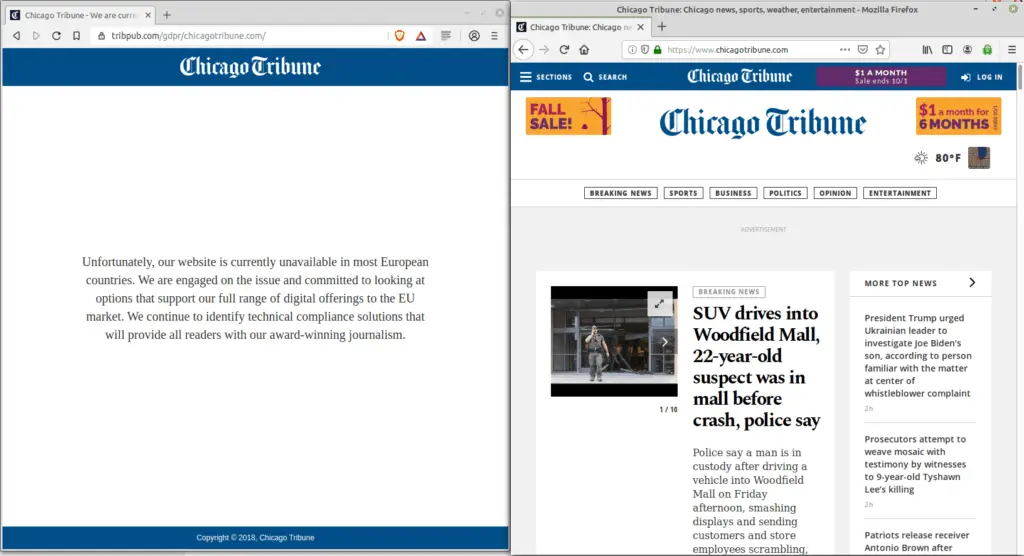The height and width of the screenshot is (556, 1024).
Task: Advance to next photo in gallery
Action: (x=665, y=342)
